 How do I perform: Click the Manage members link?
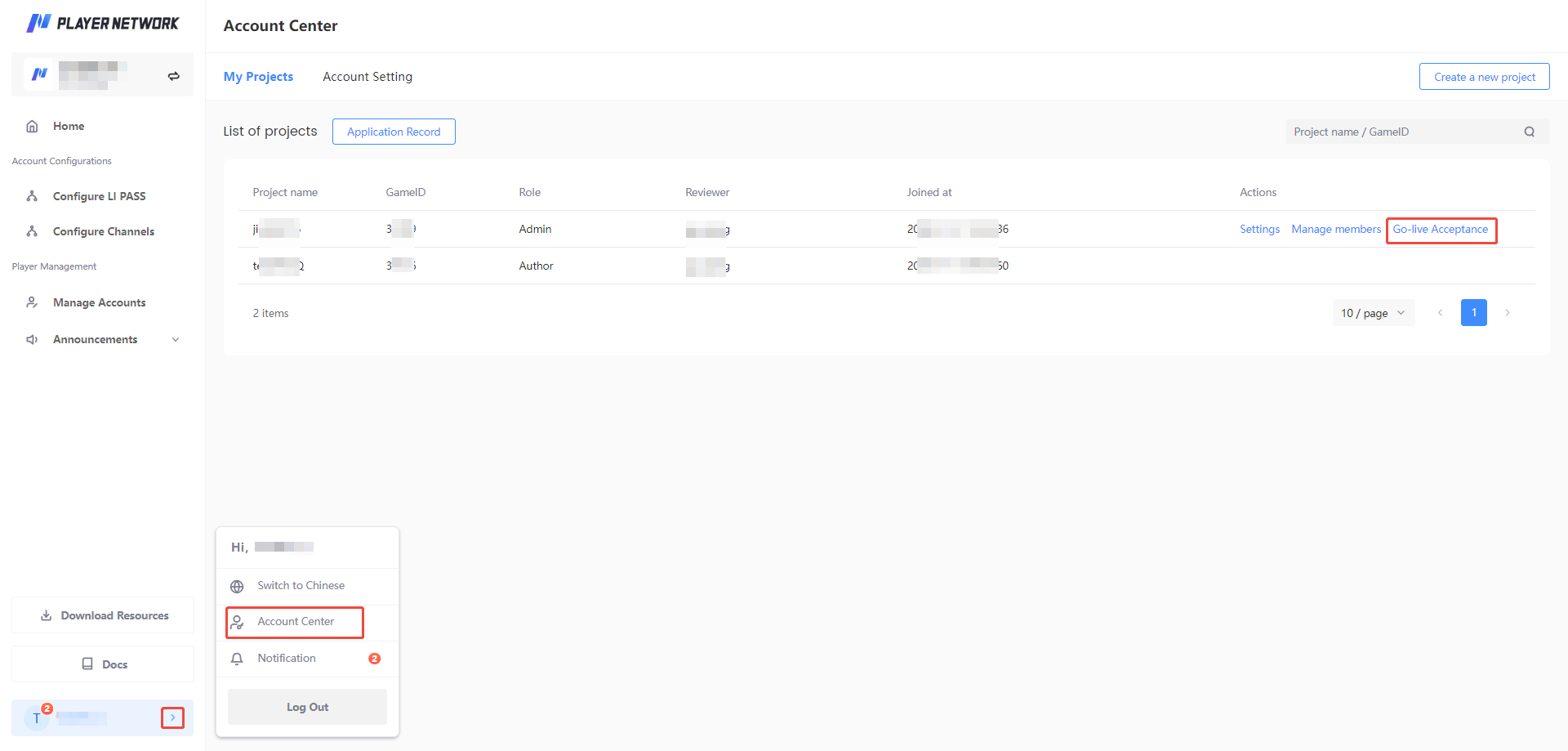tap(1335, 230)
